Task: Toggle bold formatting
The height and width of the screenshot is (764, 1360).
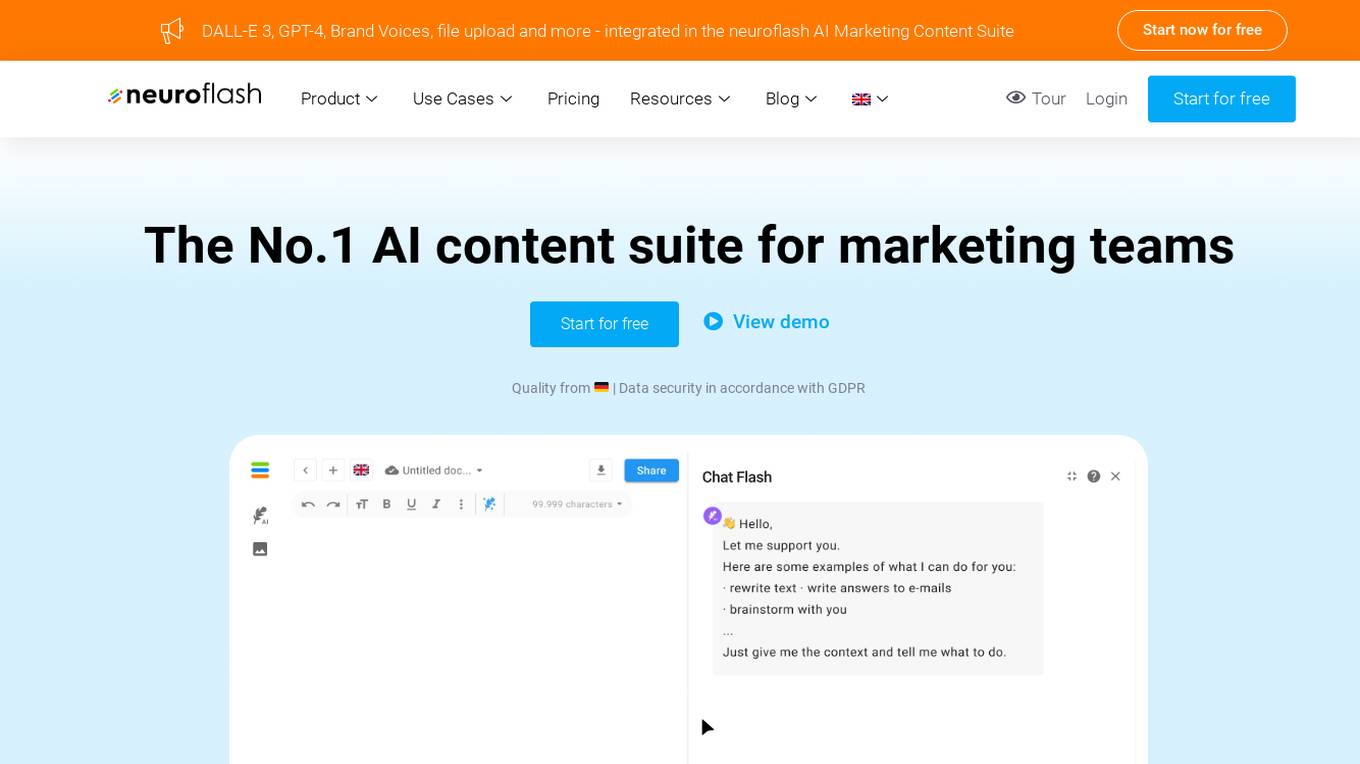Action: (387, 504)
